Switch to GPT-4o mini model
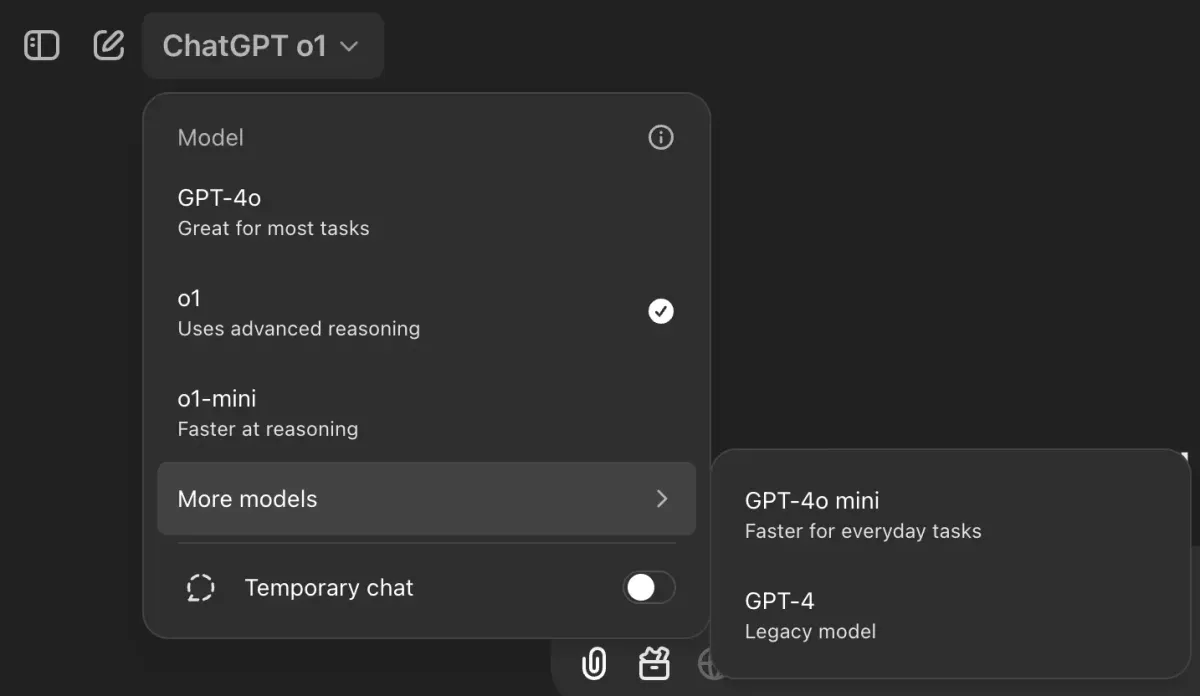1200x696 pixels. click(862, 514)
